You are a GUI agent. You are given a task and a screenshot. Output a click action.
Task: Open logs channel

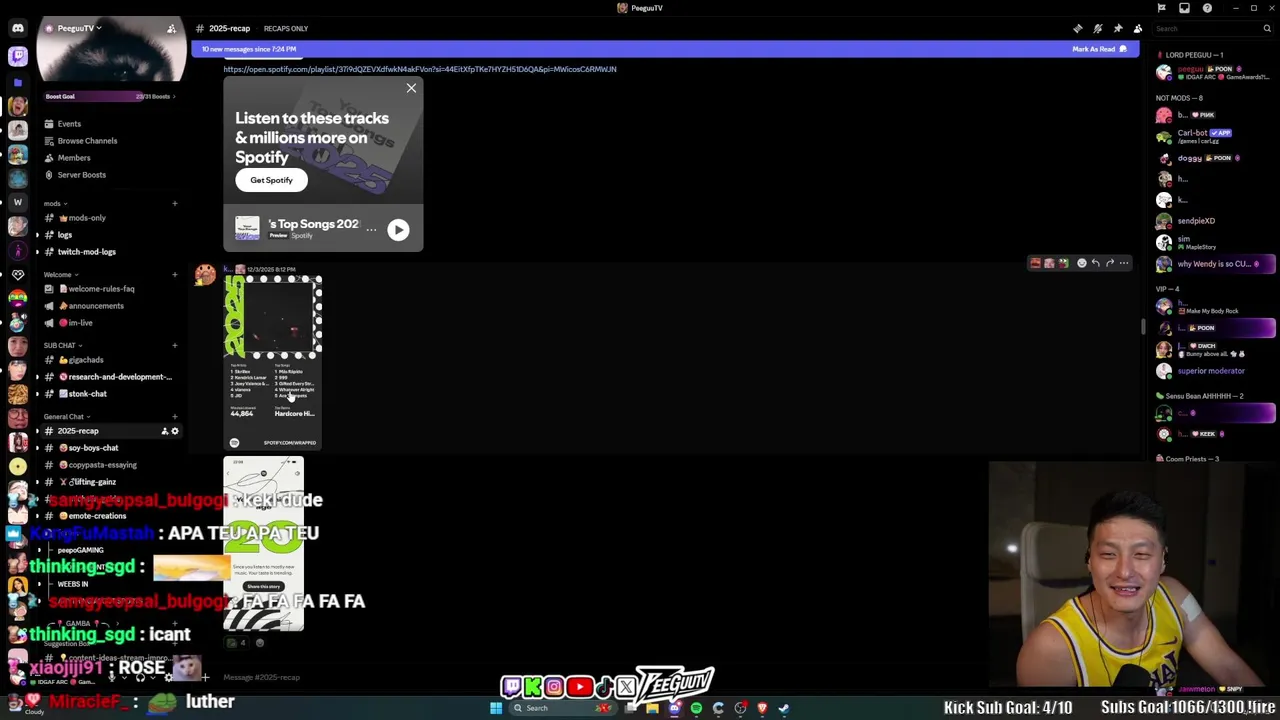[x=65, y=235]
